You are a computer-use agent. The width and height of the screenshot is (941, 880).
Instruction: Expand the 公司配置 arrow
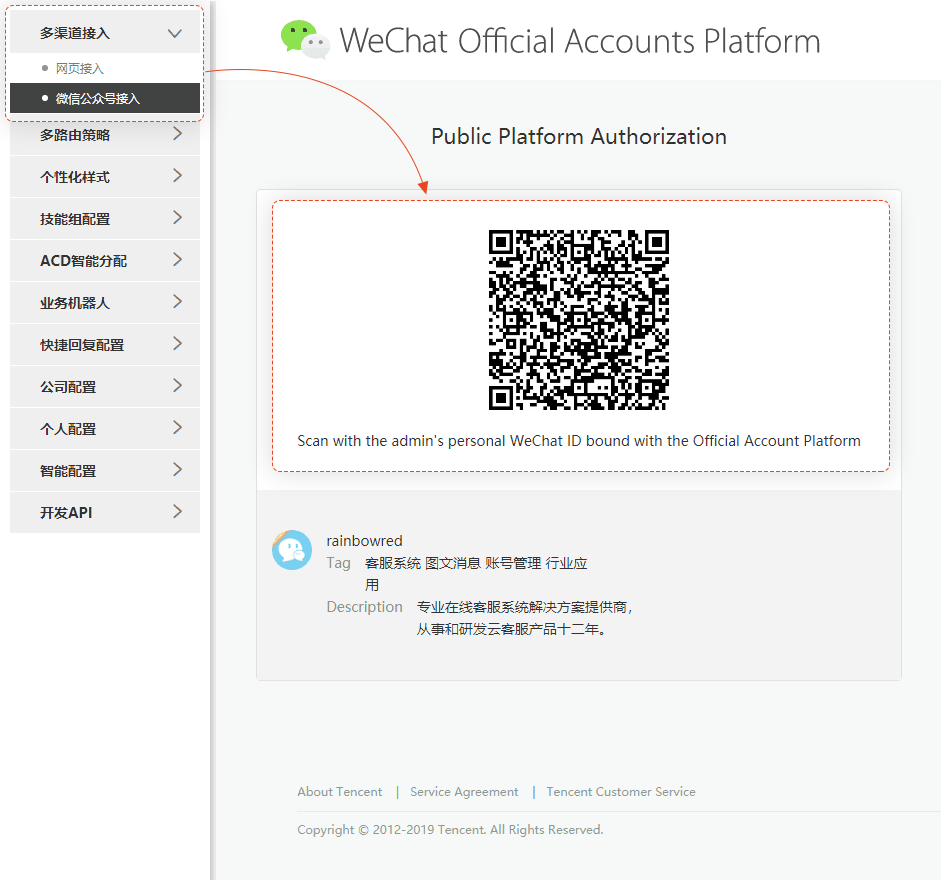(x=177, y=386)
